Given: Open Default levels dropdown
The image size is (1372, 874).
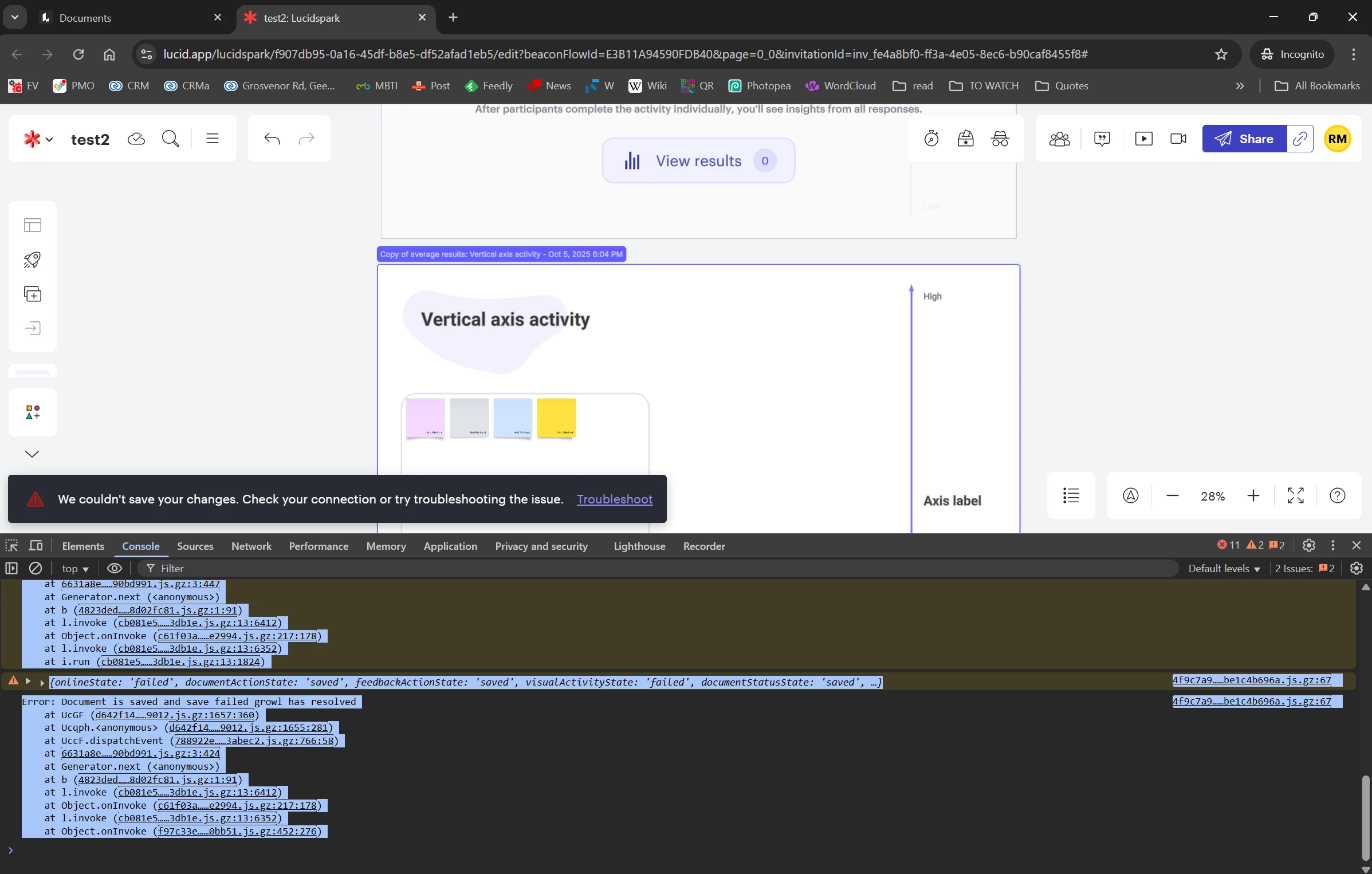Looking at the screenshot, I should (1224, 568).
